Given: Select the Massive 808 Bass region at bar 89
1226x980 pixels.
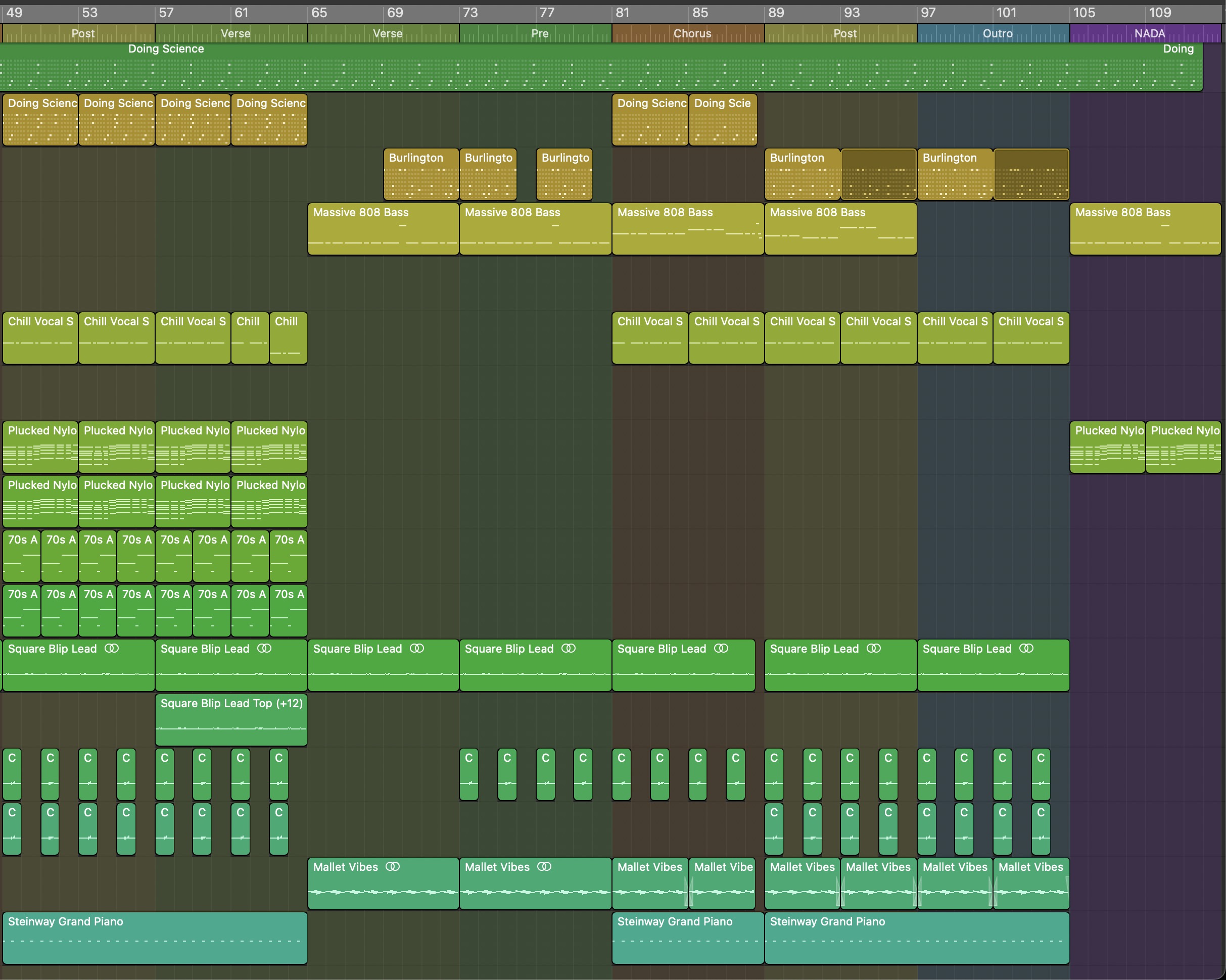Looking at the screenshot, I should pyautogui.click(x=840, y=228).
